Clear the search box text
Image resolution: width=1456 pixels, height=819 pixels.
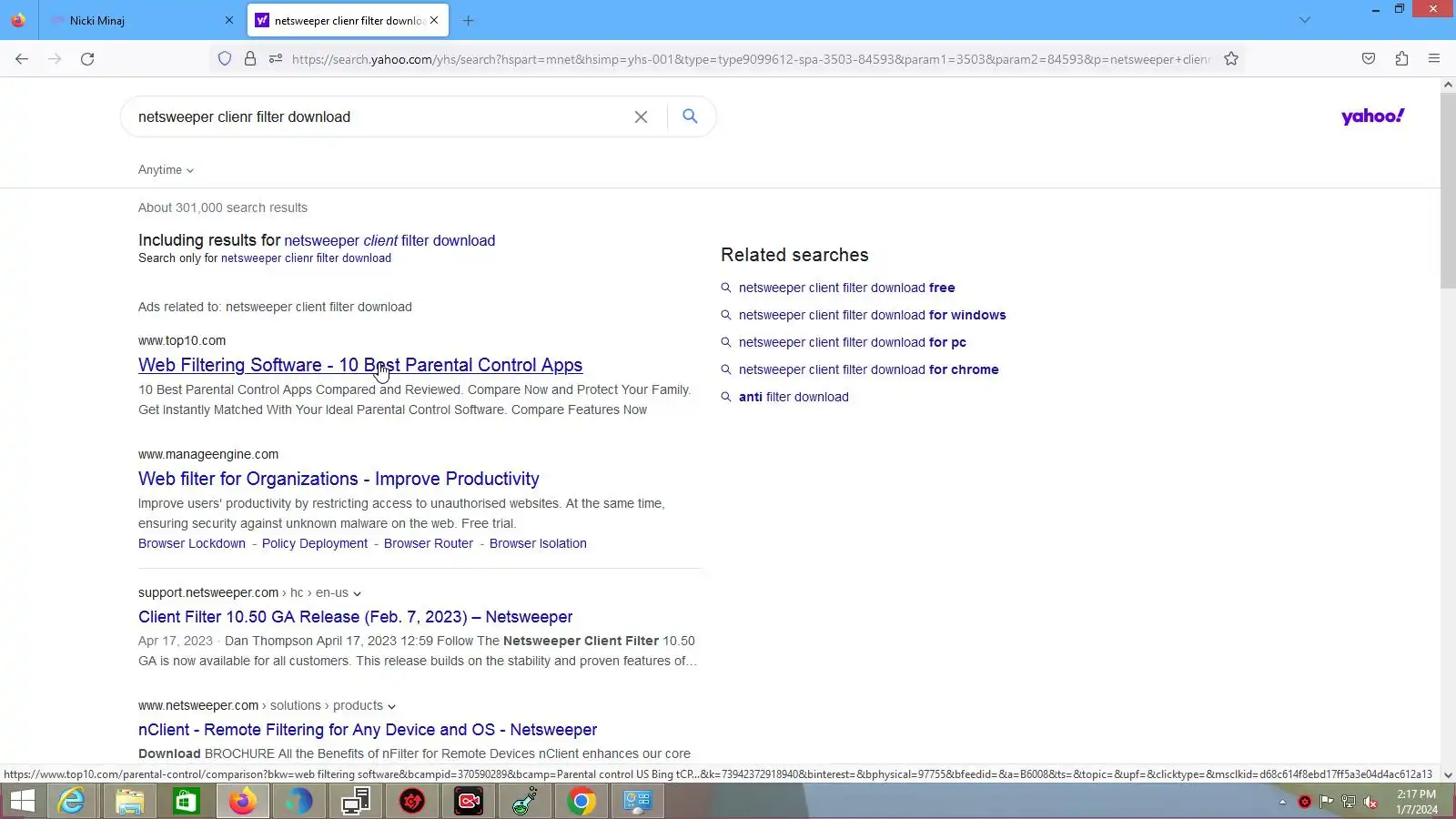coord(641,116)
